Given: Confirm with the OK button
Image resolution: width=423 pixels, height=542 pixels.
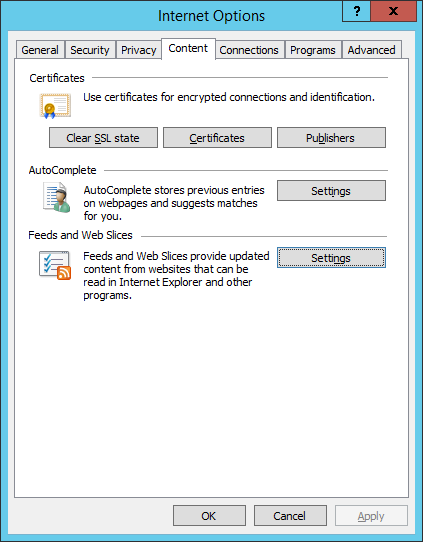Looking at the screenshot, I should [209, 516].
